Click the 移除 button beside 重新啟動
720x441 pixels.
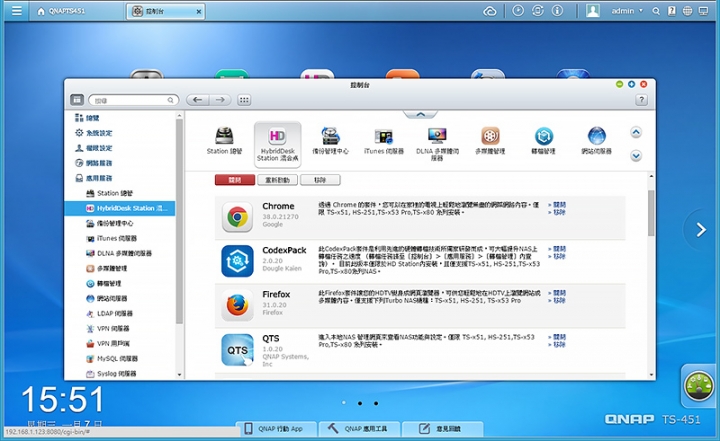(x=320, y=180)
